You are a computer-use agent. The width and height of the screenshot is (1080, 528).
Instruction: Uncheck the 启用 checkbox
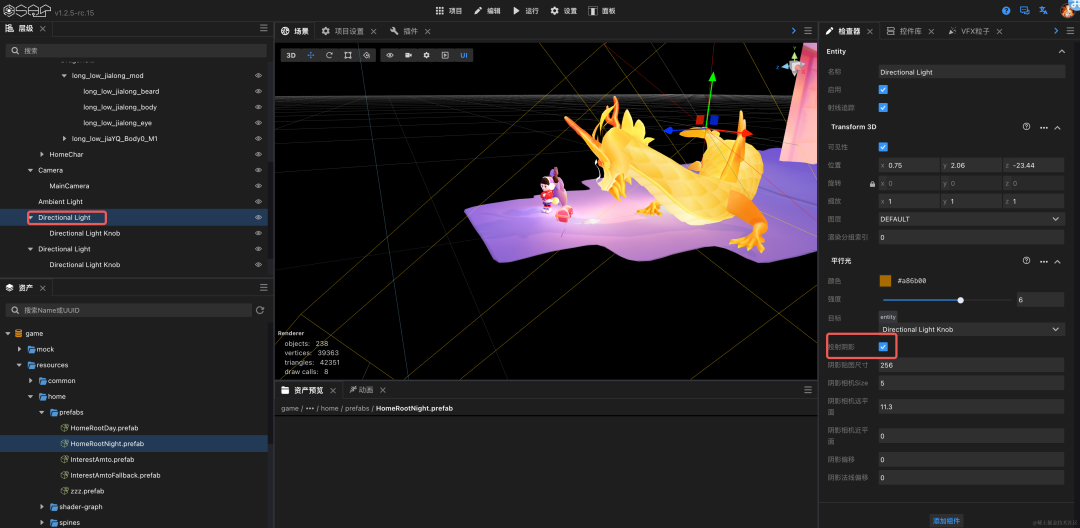pos(883,89)
